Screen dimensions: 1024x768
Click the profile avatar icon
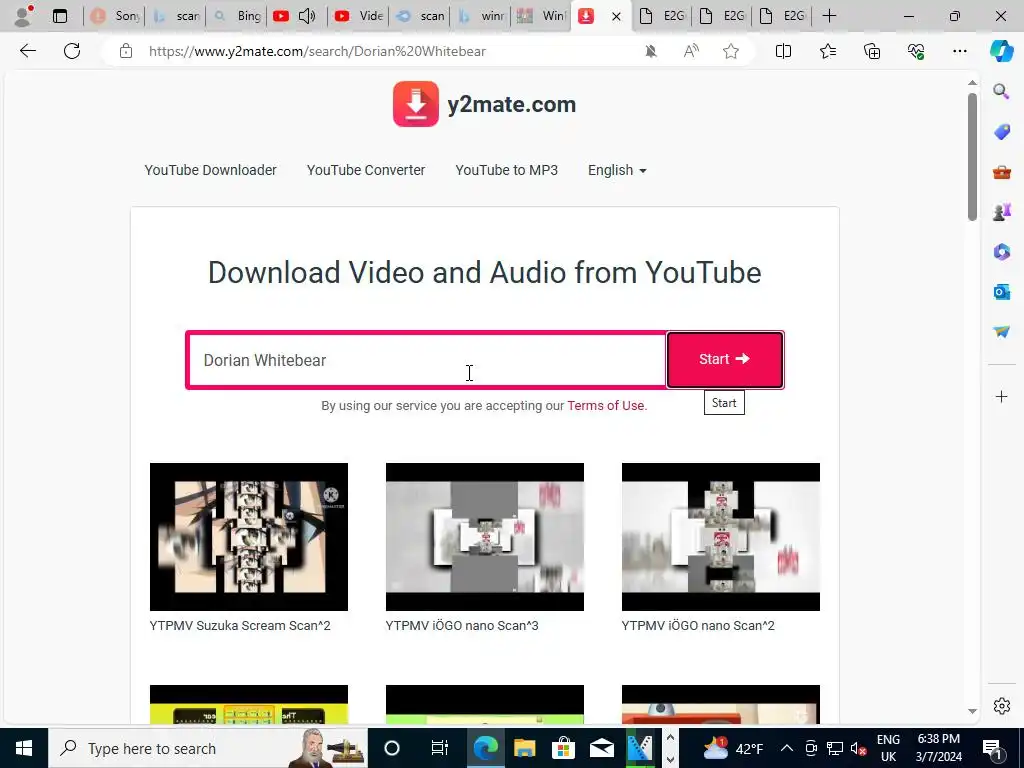point(24,16)
